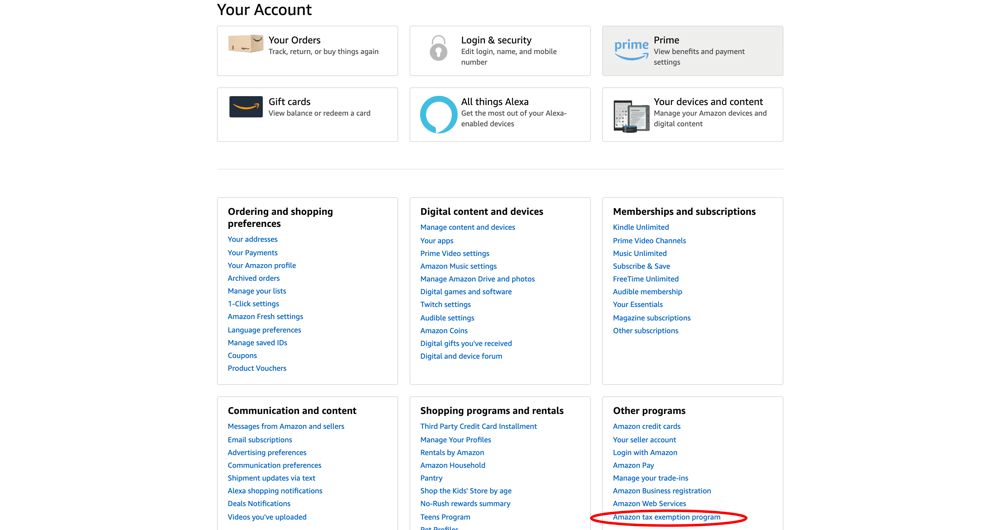
Task: Open Alexa shopping notifications
Action: point(274,491)
